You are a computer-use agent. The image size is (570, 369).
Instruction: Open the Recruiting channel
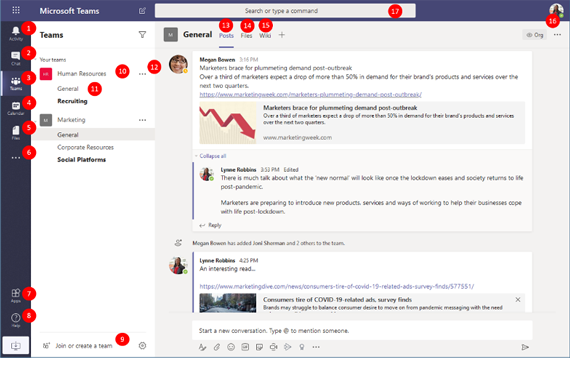(x=72, y=101)
